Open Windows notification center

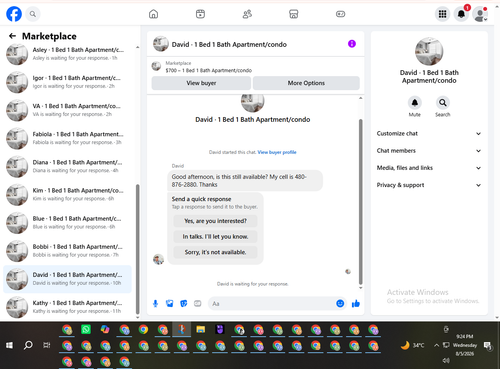tap(488, 345)
